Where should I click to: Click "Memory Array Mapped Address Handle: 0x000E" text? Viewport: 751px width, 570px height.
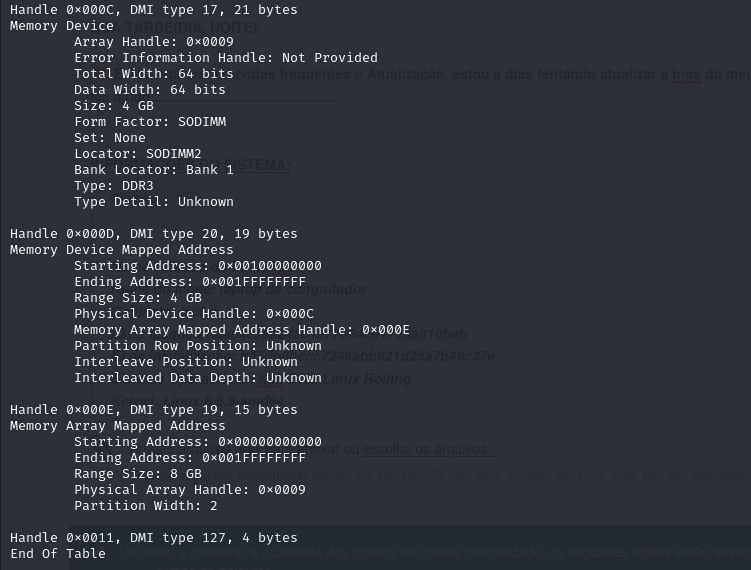[242, 330]
